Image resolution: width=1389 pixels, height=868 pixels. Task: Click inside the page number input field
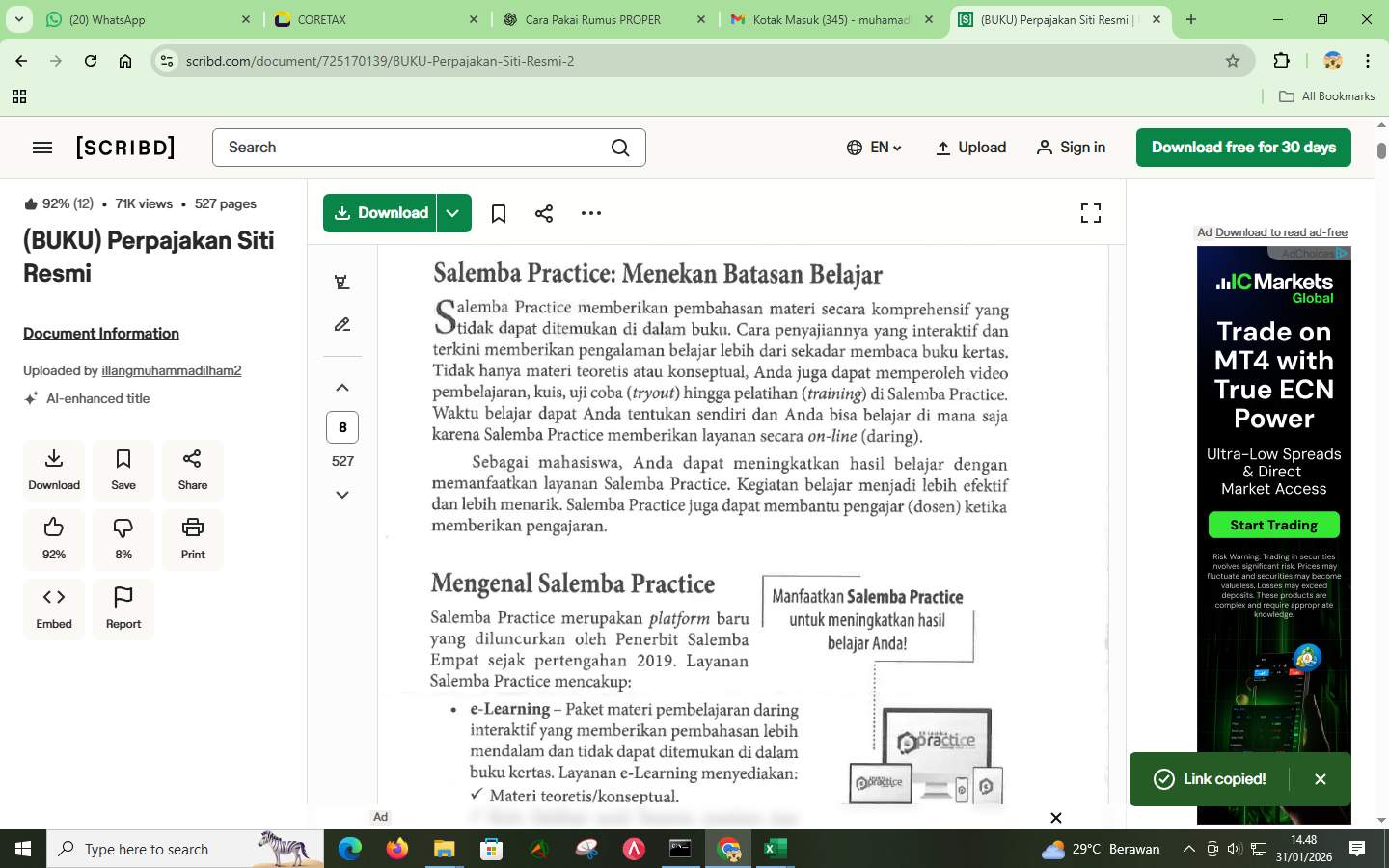(x=342, y=427)
